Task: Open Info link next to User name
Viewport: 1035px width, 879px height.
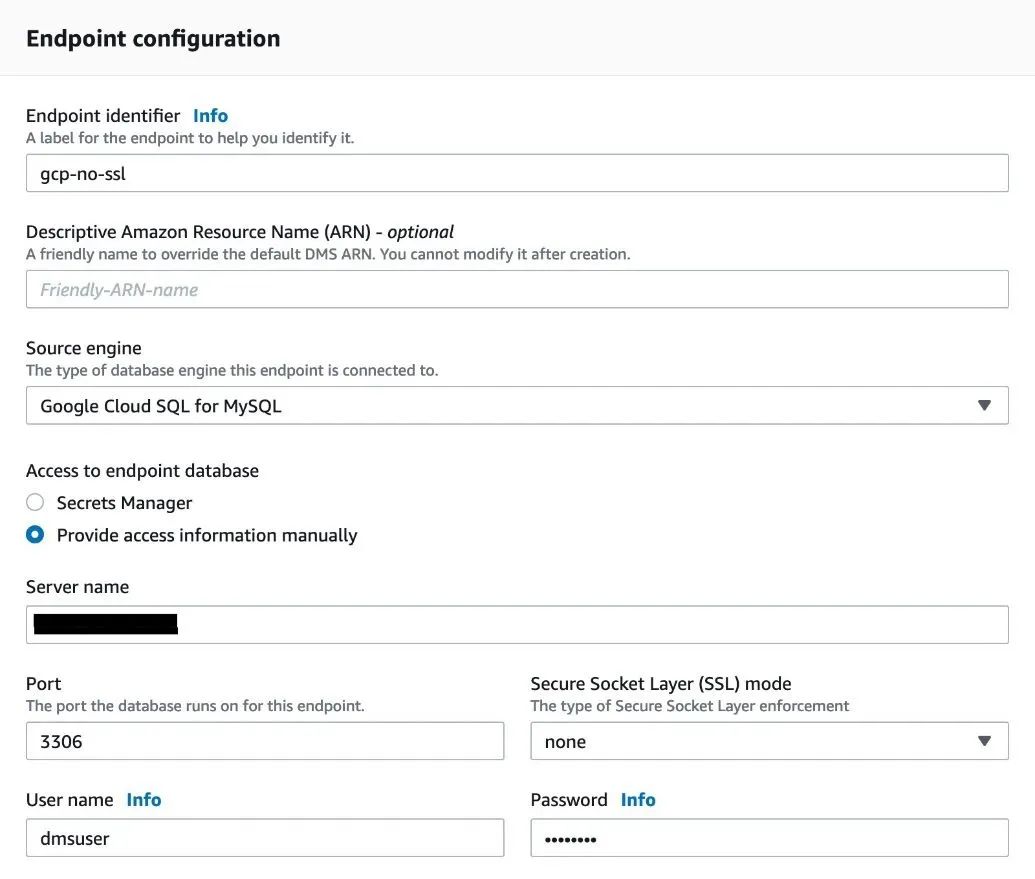Action: point(143,800)
